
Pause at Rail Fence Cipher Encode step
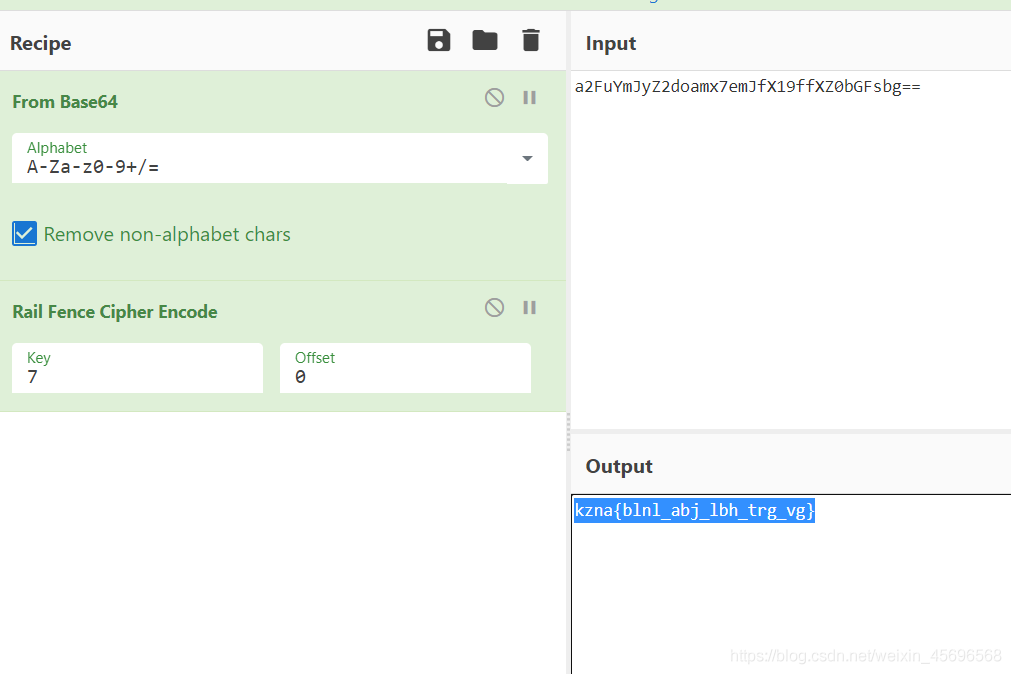coord(530,307)
